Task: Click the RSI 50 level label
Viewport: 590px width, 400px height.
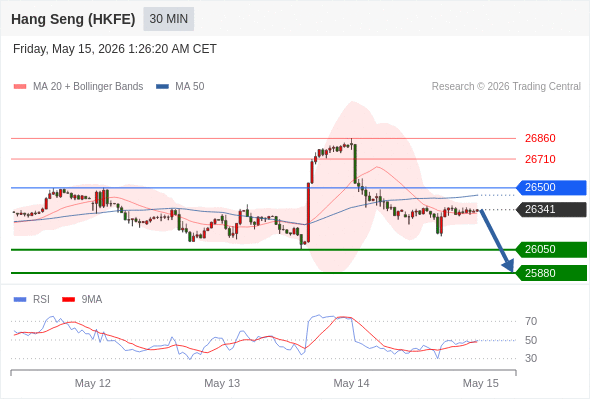Action: pos(531,340)
